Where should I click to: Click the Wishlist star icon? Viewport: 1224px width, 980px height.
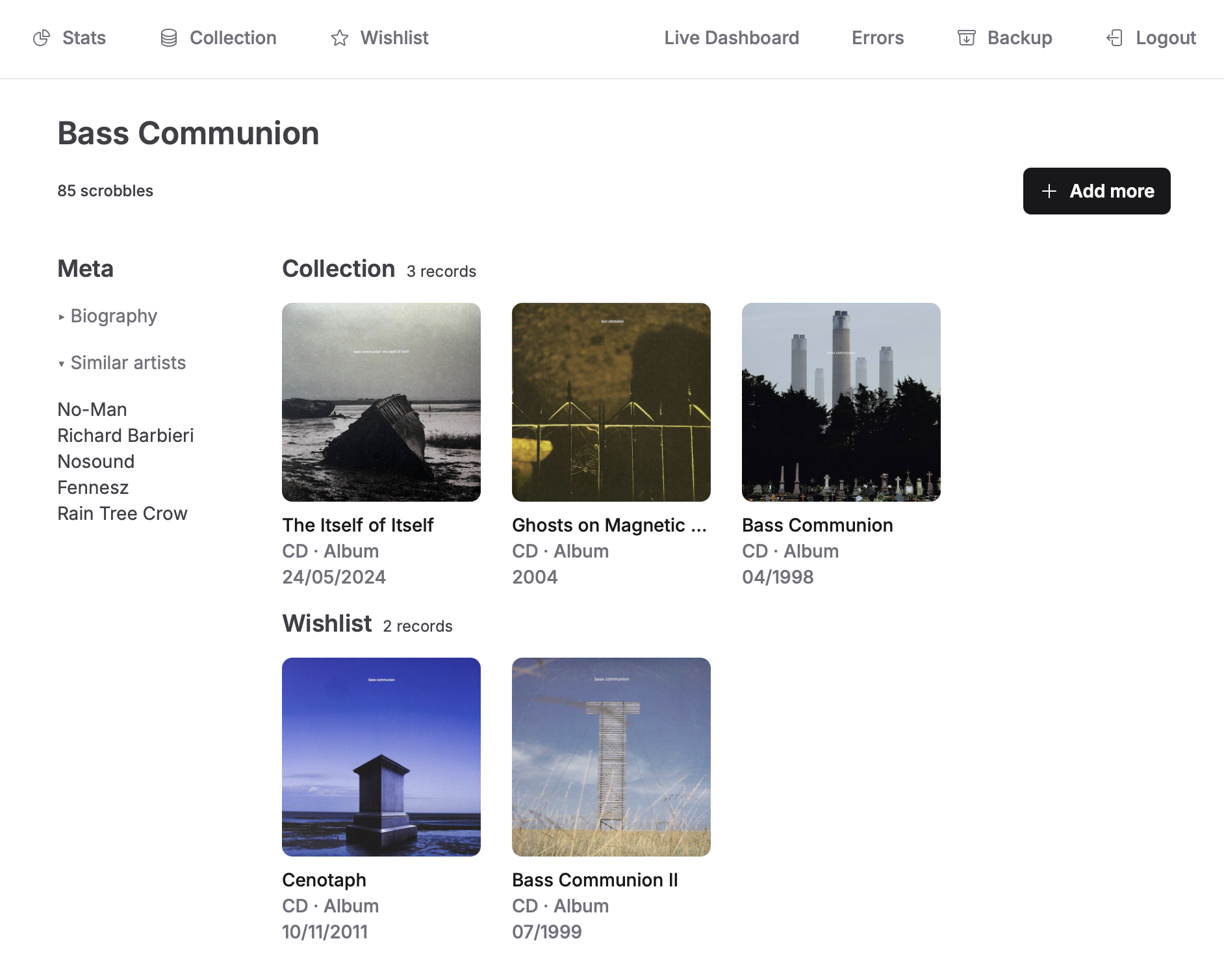[x=340, y=38]
